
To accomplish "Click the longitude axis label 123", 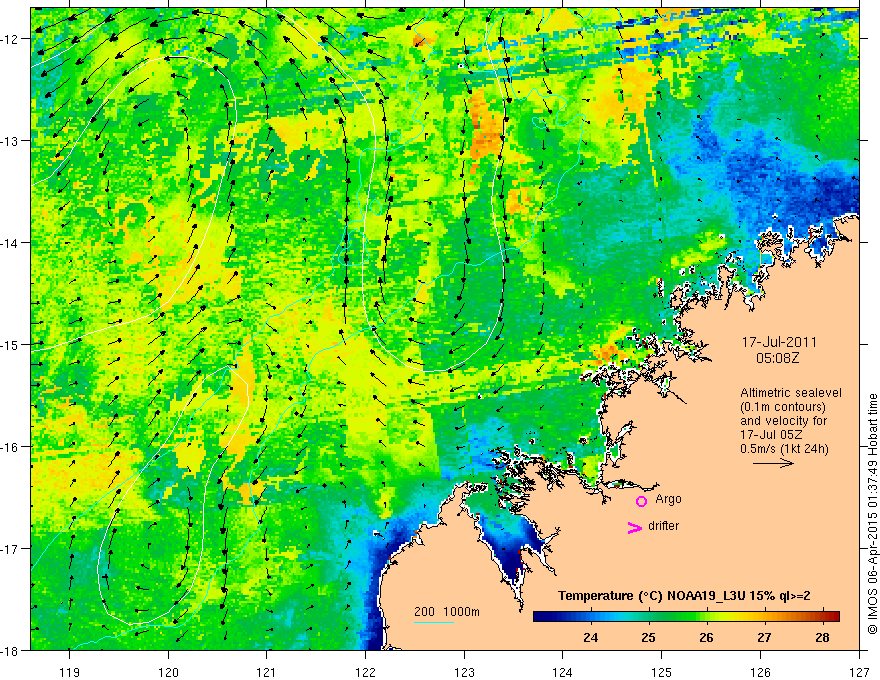I will point(464,672).
